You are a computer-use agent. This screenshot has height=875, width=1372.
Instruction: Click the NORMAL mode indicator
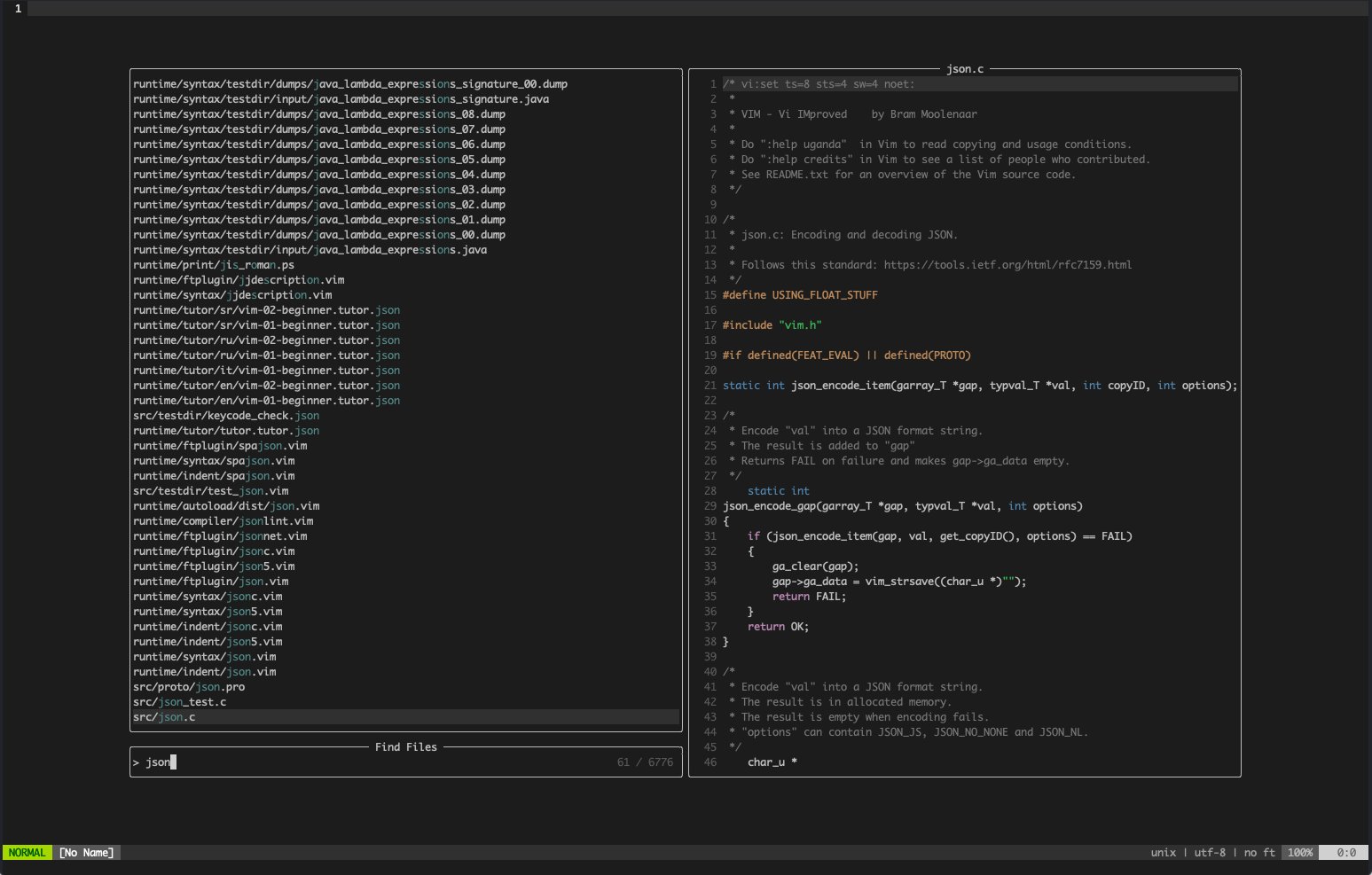[x=27, y=852]
